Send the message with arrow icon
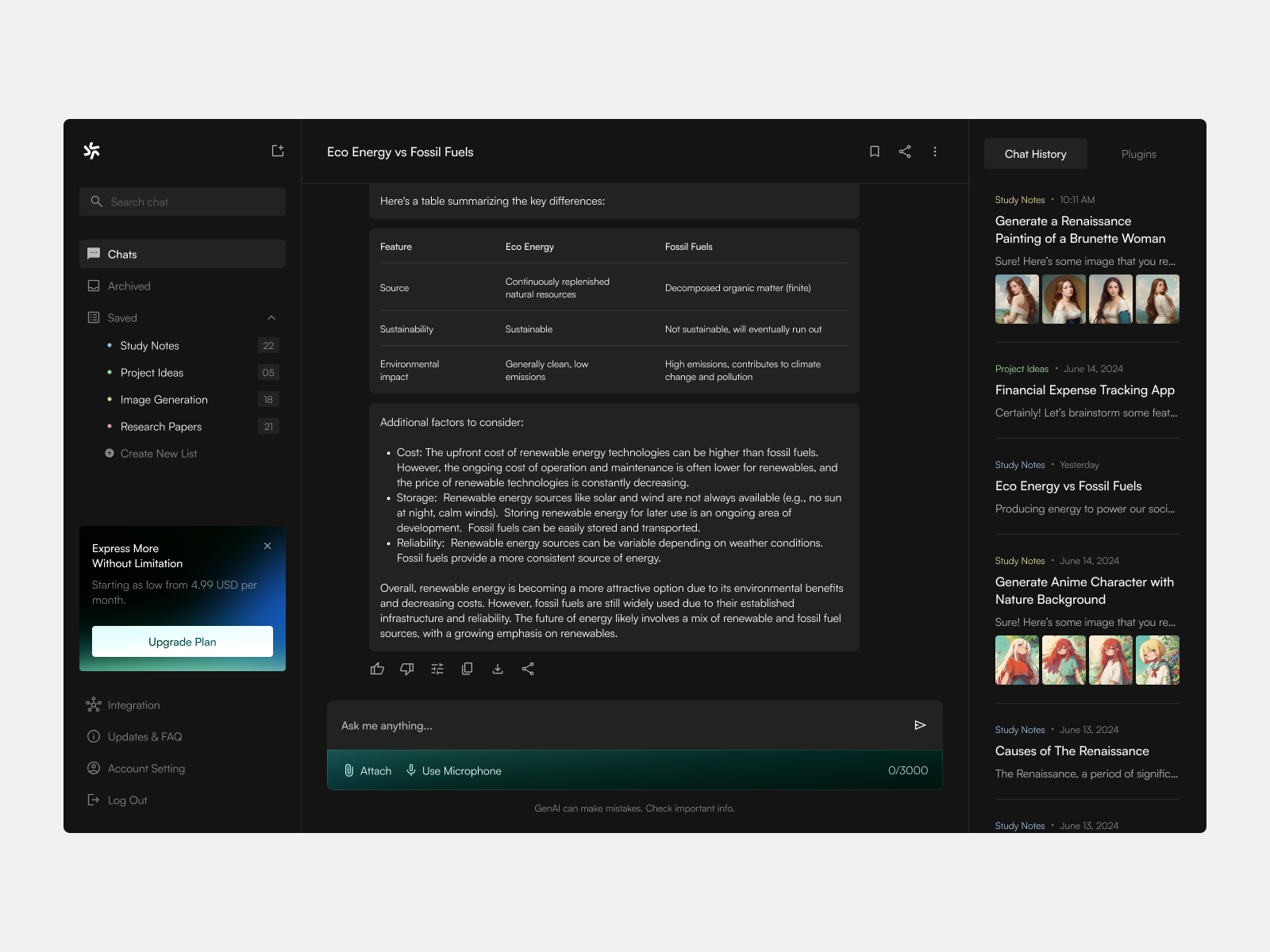The image size is (1270, 952). (920, 725)
